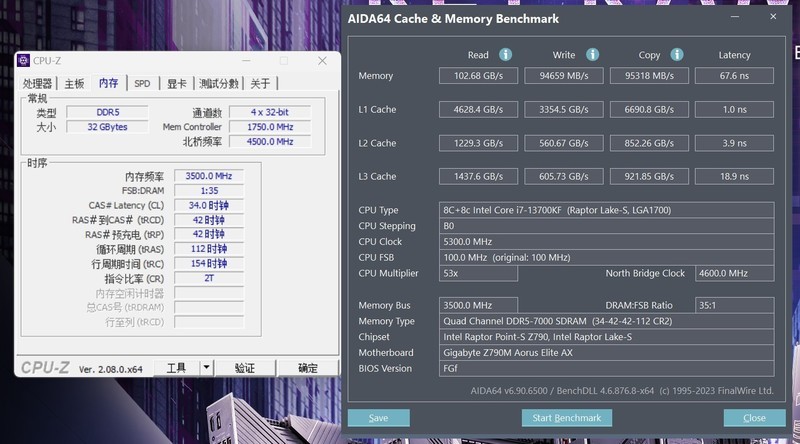Click the tRAS value 112 时钟
This screenshot has width=800, height=444.
coord(209,249)
